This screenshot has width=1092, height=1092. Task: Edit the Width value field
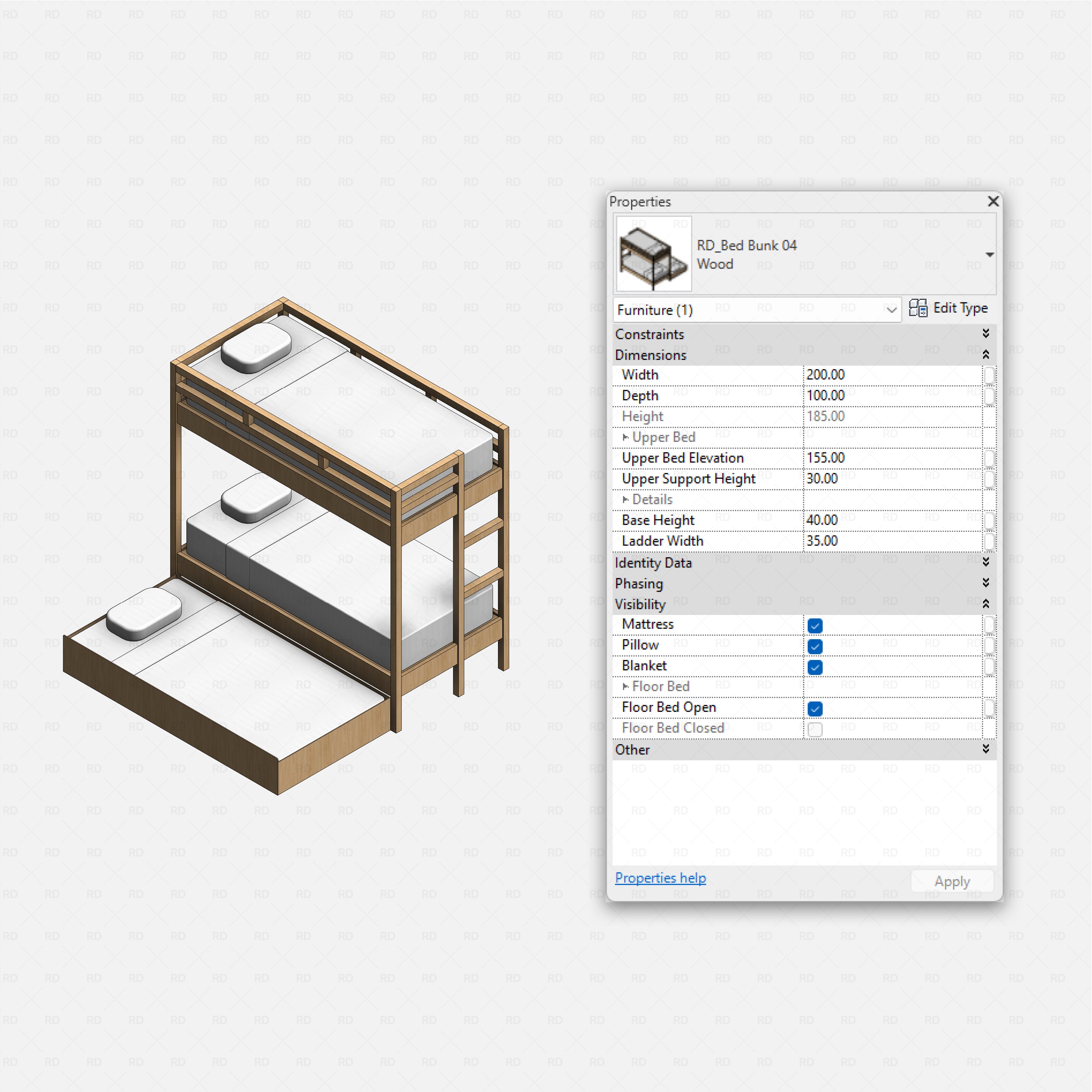[876, 375]
